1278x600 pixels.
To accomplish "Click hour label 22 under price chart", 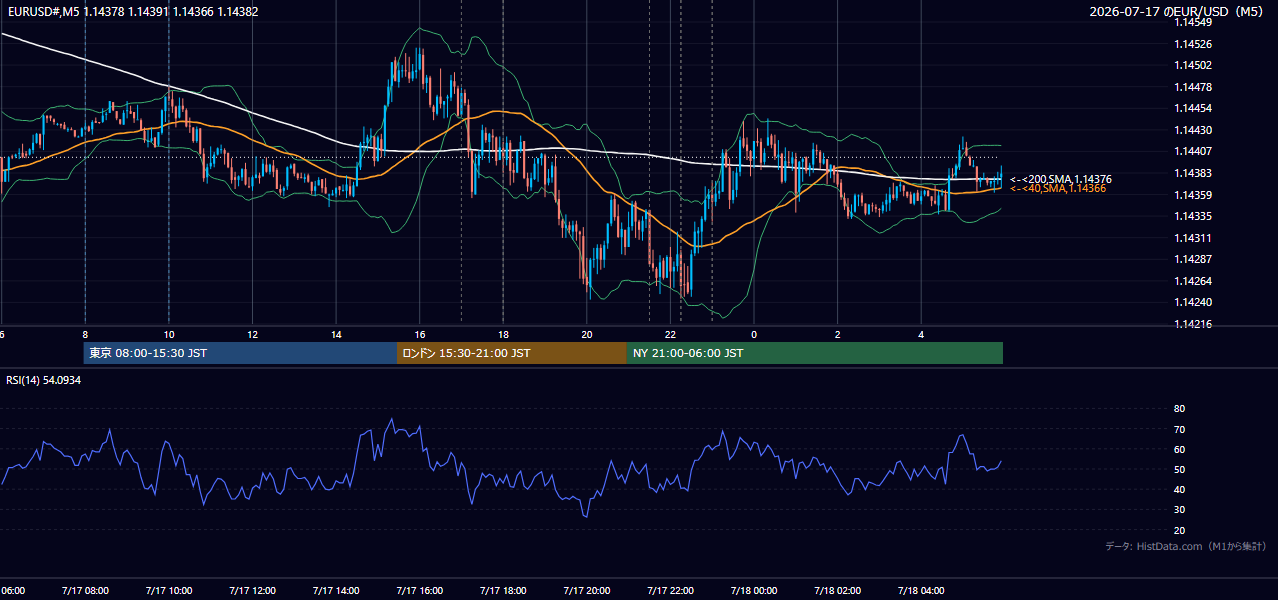I will (x=671, y=334).
